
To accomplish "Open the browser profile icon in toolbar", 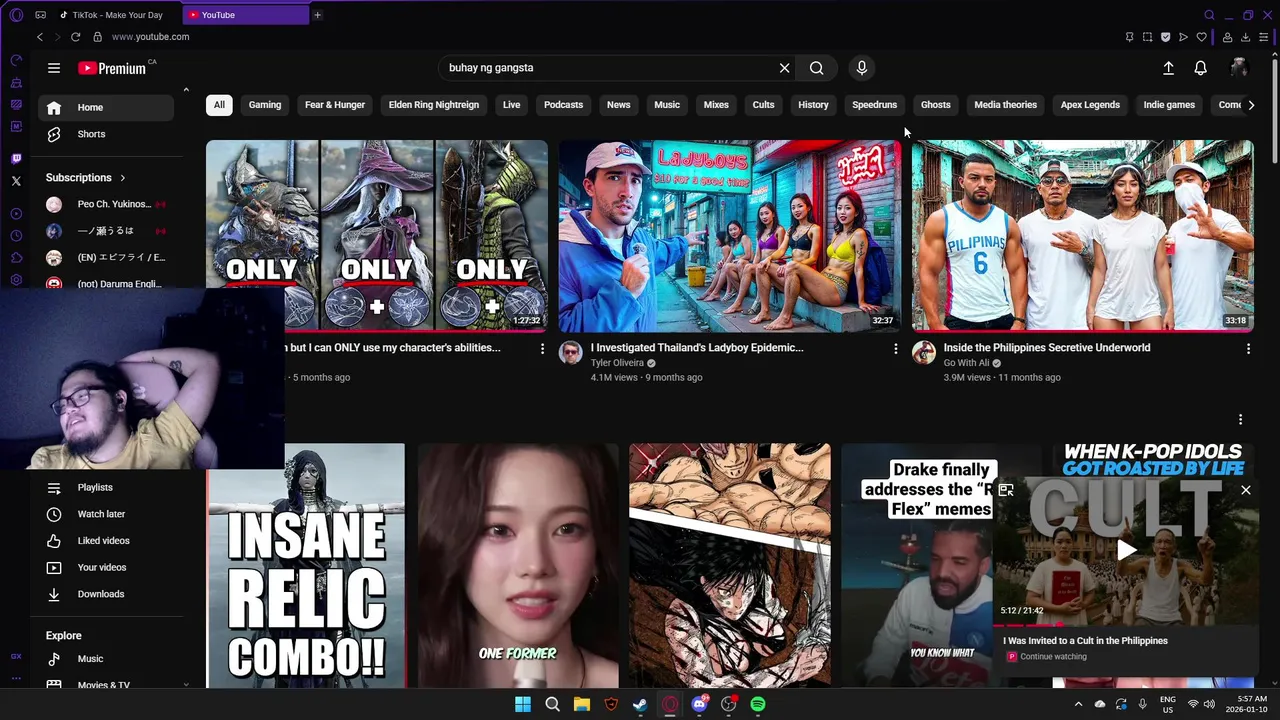I will (x=1227, y=37).
